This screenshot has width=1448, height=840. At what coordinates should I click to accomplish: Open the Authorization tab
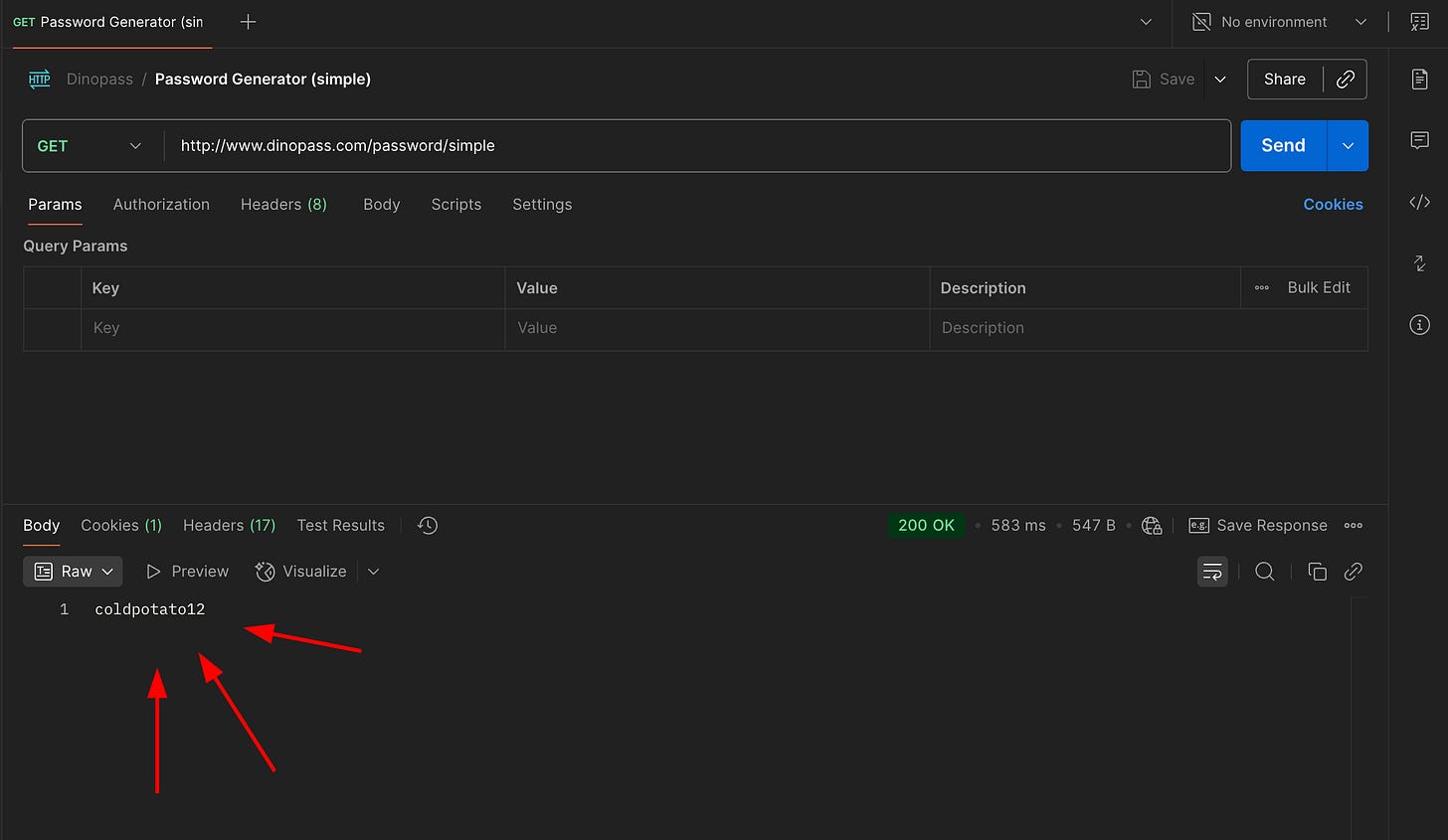click(x=161, y=205)
